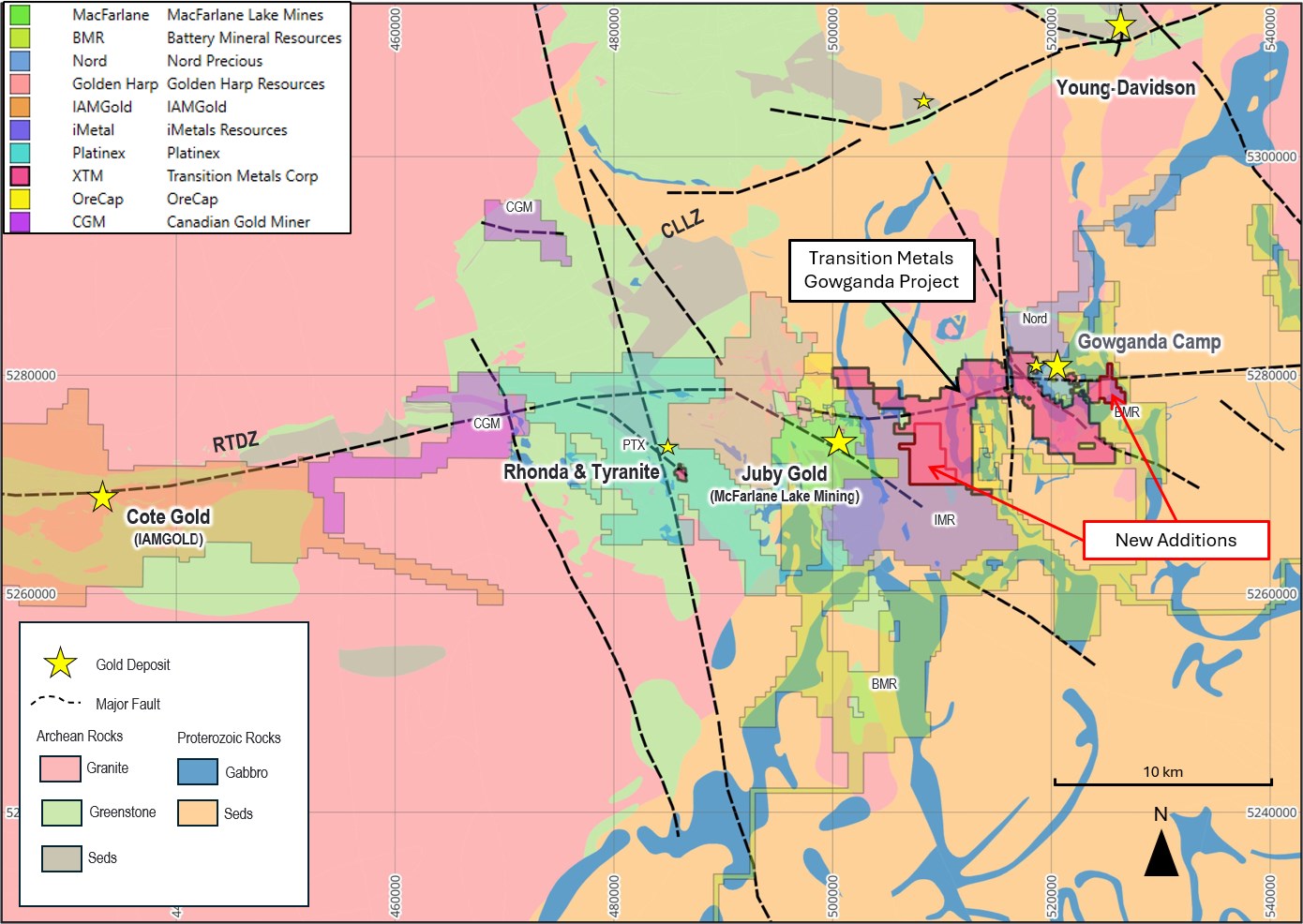Viewport: 1303px width, 924px height.
Task: Select the Gold Deposit star in legend
Action: coord(61,663)
